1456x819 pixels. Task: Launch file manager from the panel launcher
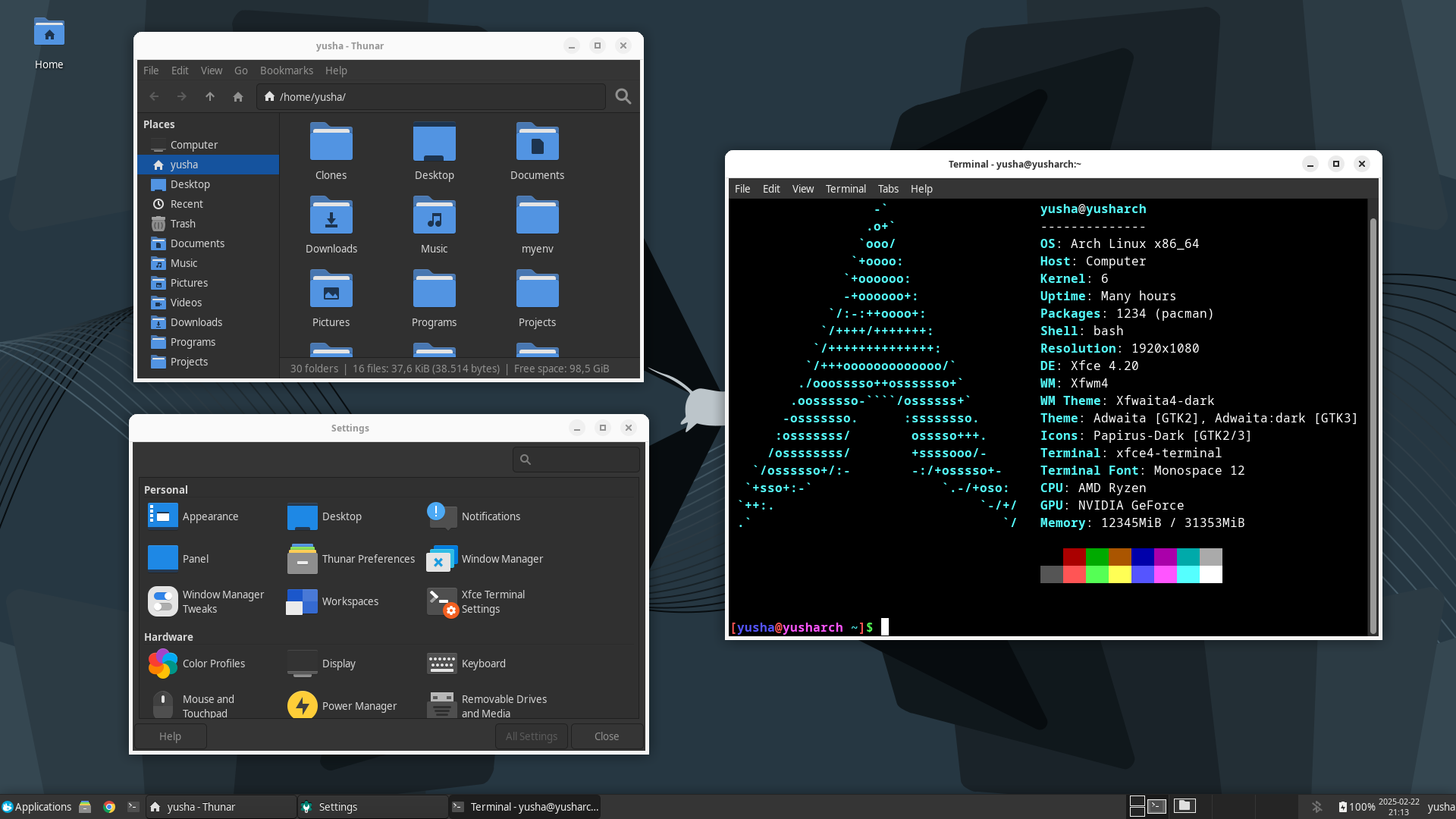pos(85,806)
